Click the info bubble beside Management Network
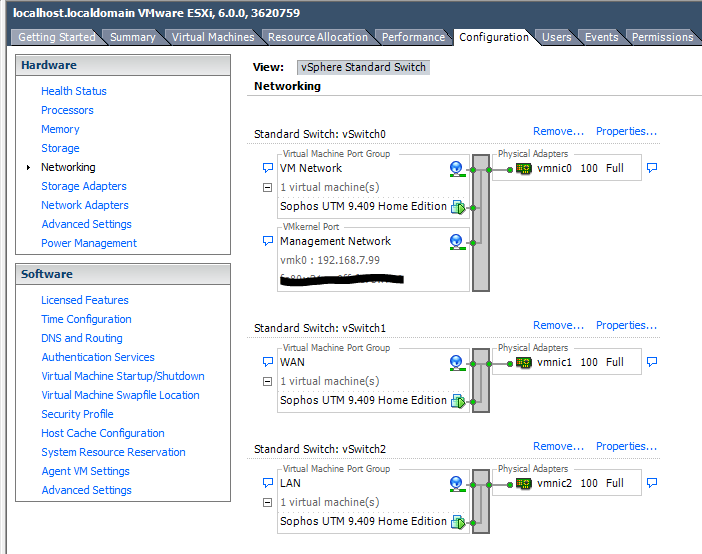 click(267, 241)
